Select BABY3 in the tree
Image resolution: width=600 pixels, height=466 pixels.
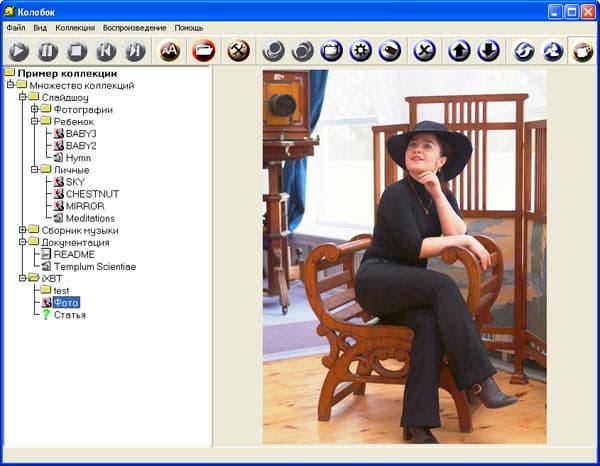tap(81, 134)
